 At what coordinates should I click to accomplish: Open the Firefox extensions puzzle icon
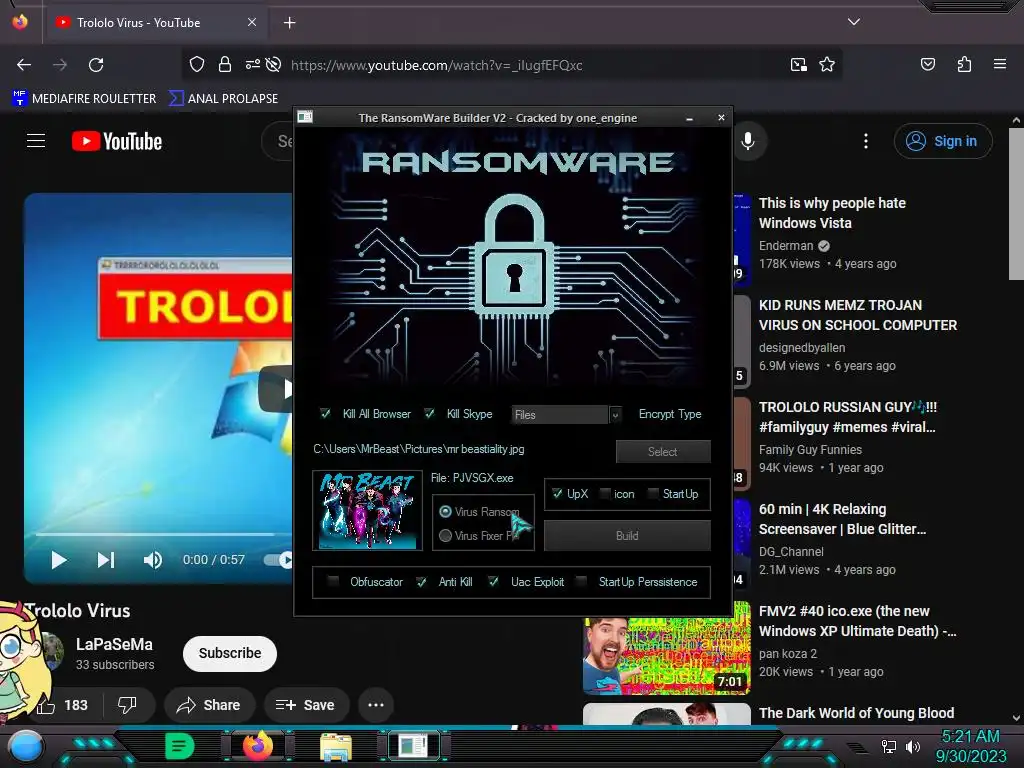(x=964, y=64)
